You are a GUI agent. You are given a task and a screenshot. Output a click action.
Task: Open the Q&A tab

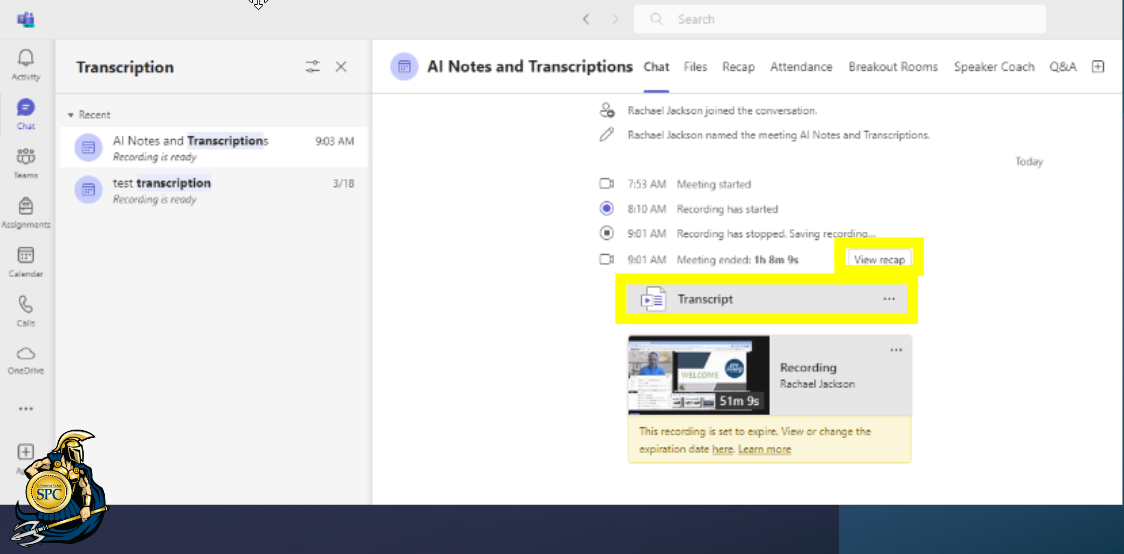[1063, 67]
